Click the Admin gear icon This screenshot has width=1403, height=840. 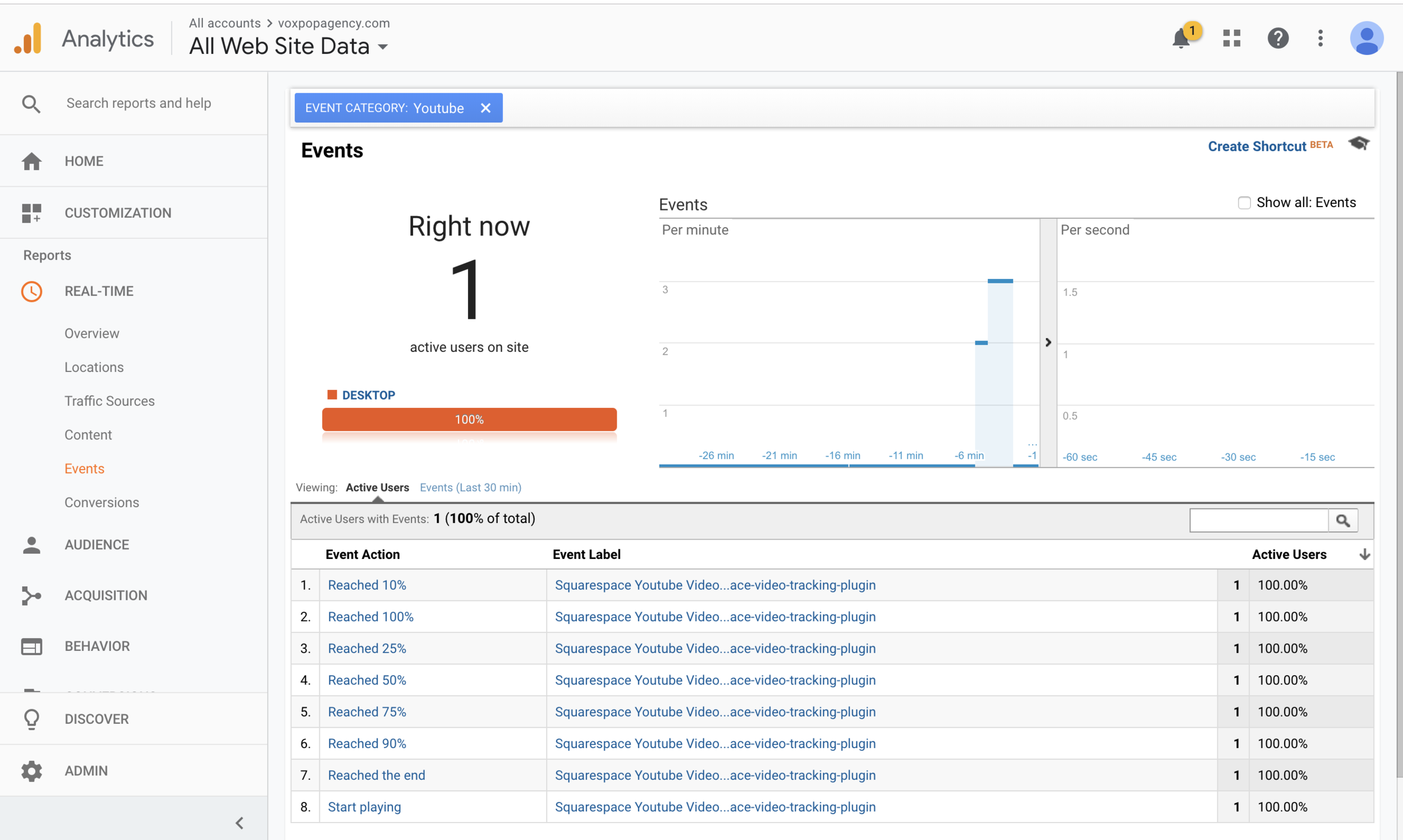pos(31,771)
